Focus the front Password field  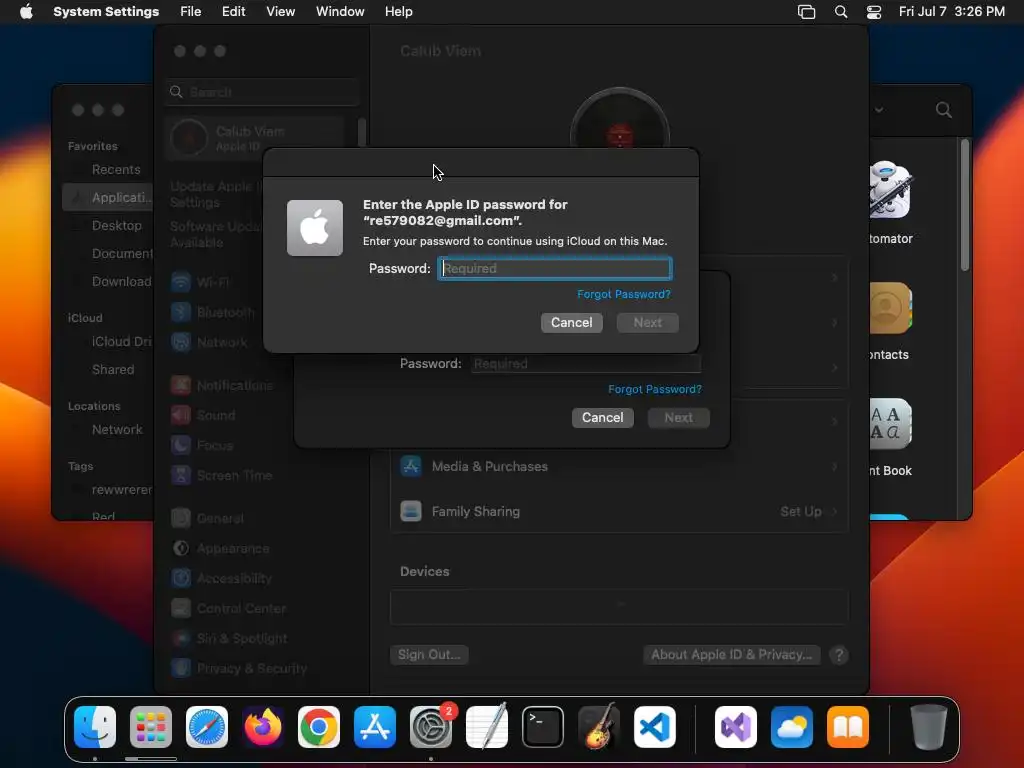click(554, 268)
